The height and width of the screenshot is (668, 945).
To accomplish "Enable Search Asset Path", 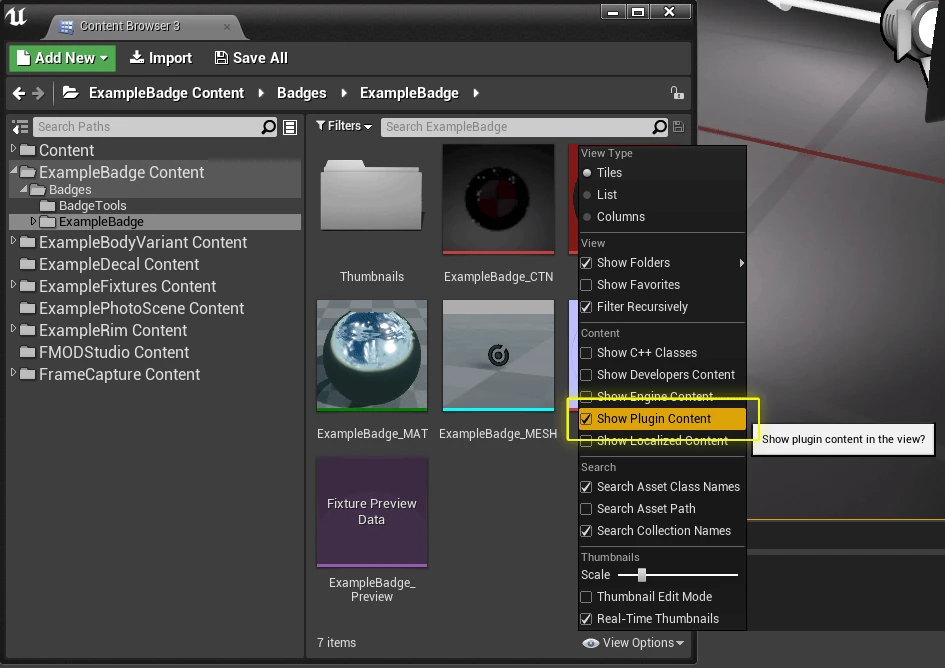I will (586, 509).
